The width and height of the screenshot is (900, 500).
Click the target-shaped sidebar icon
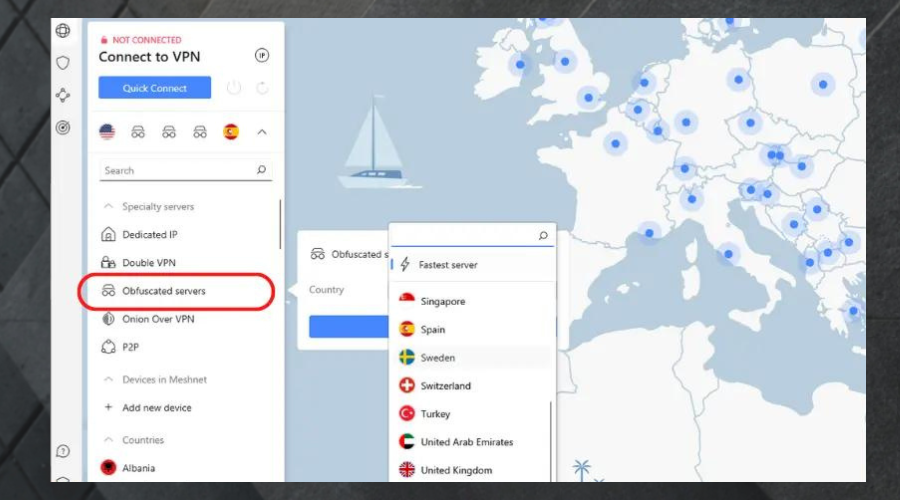coord(63,127)
